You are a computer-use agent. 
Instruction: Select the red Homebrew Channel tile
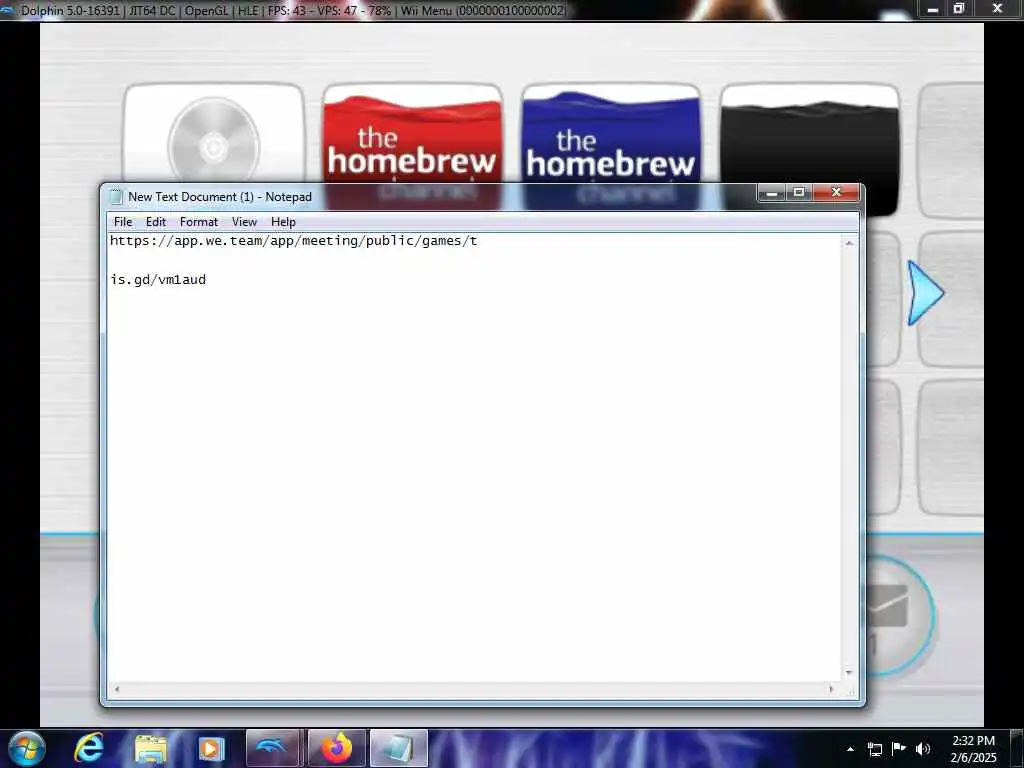pyautogui.click(x=413, y=134)
